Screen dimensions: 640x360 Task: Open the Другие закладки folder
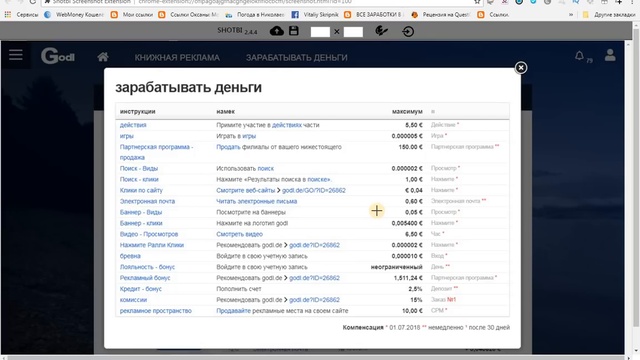pos(609,15)
